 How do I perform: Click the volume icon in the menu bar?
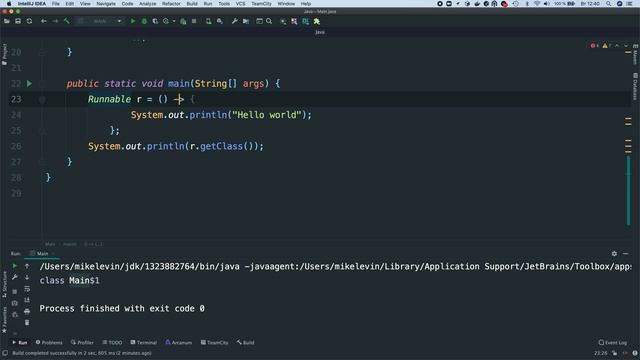point(547,4)
